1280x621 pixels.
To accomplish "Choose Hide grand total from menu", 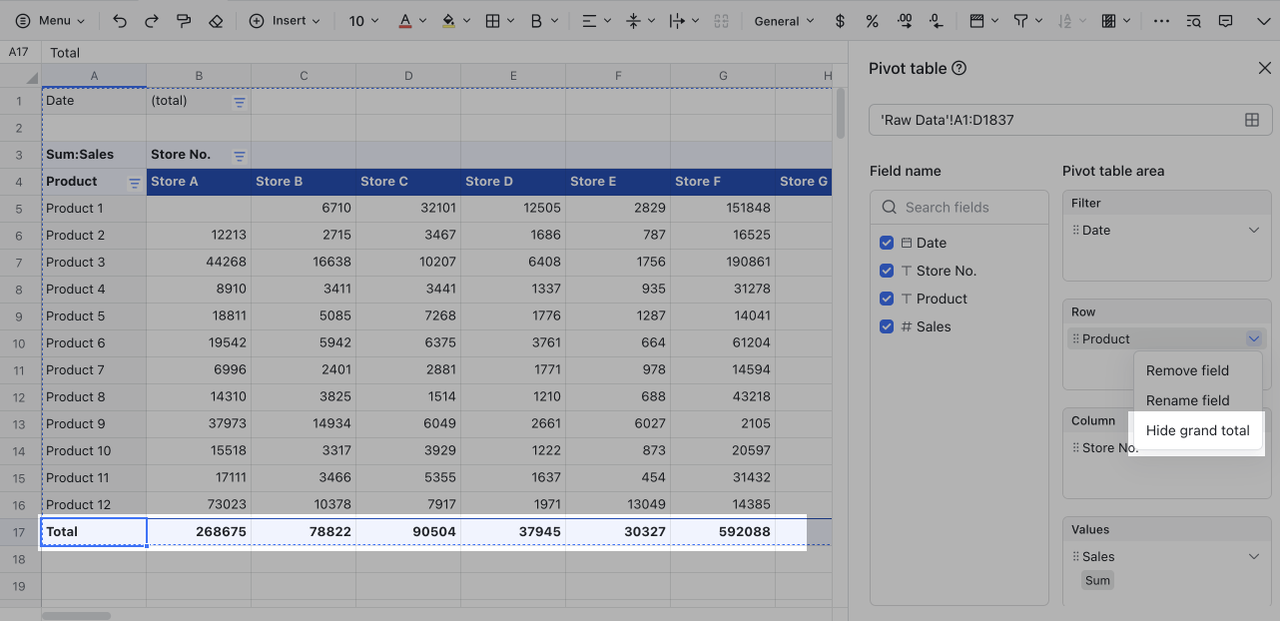I will [1197, 431].
